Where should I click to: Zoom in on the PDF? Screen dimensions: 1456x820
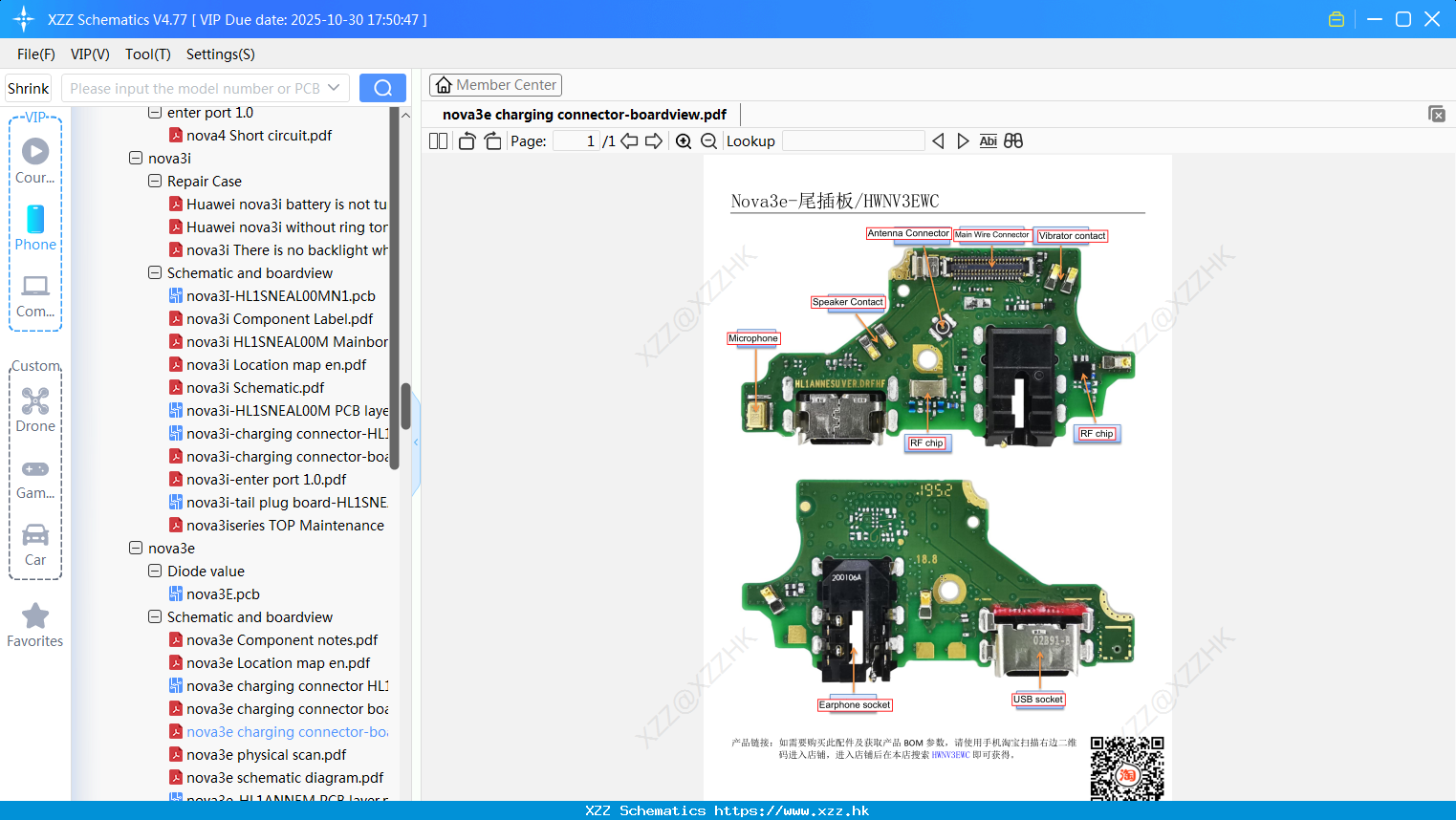pos(684,141)
